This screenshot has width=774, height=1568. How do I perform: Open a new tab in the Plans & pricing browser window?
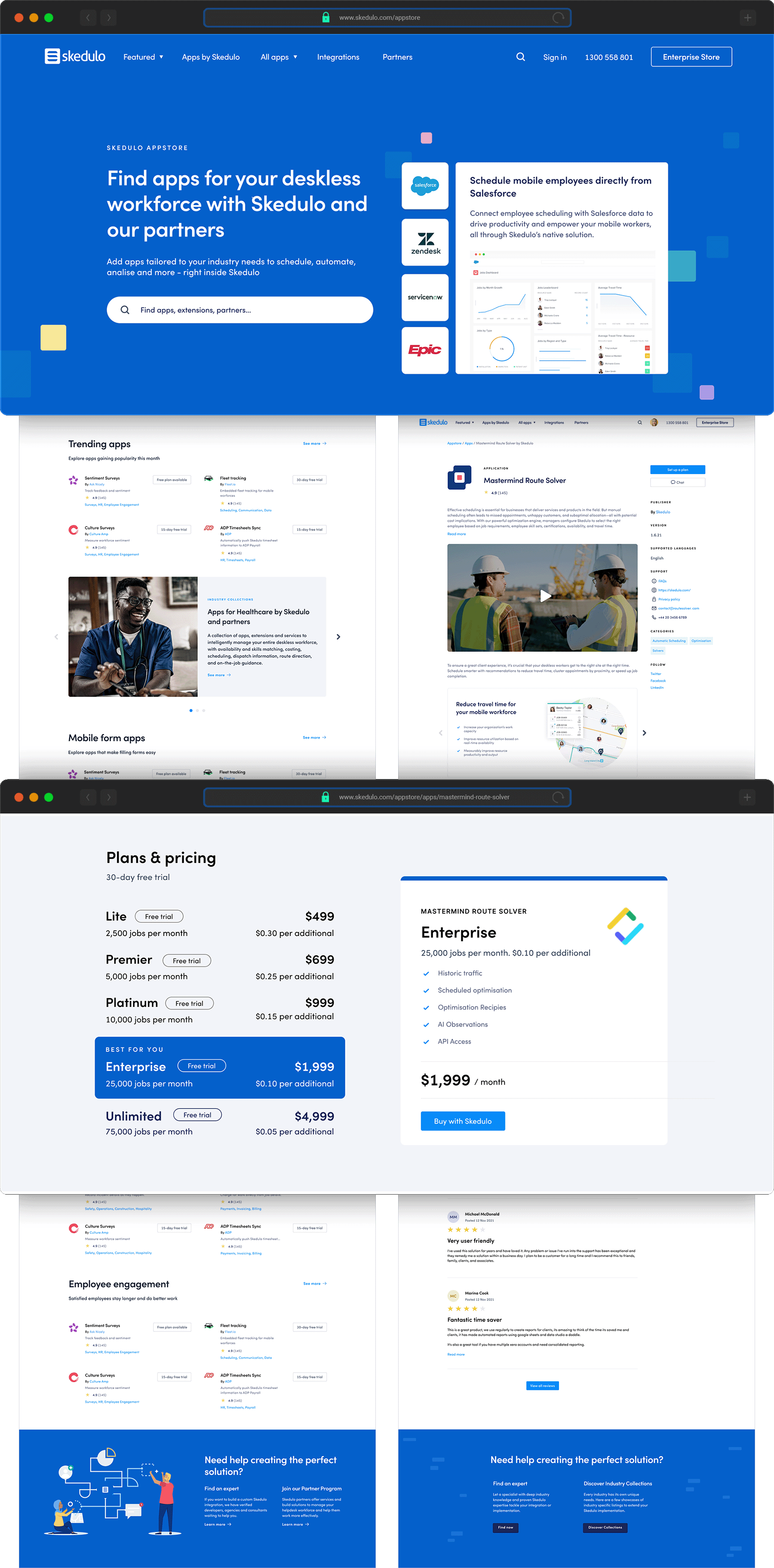[747, 797]
